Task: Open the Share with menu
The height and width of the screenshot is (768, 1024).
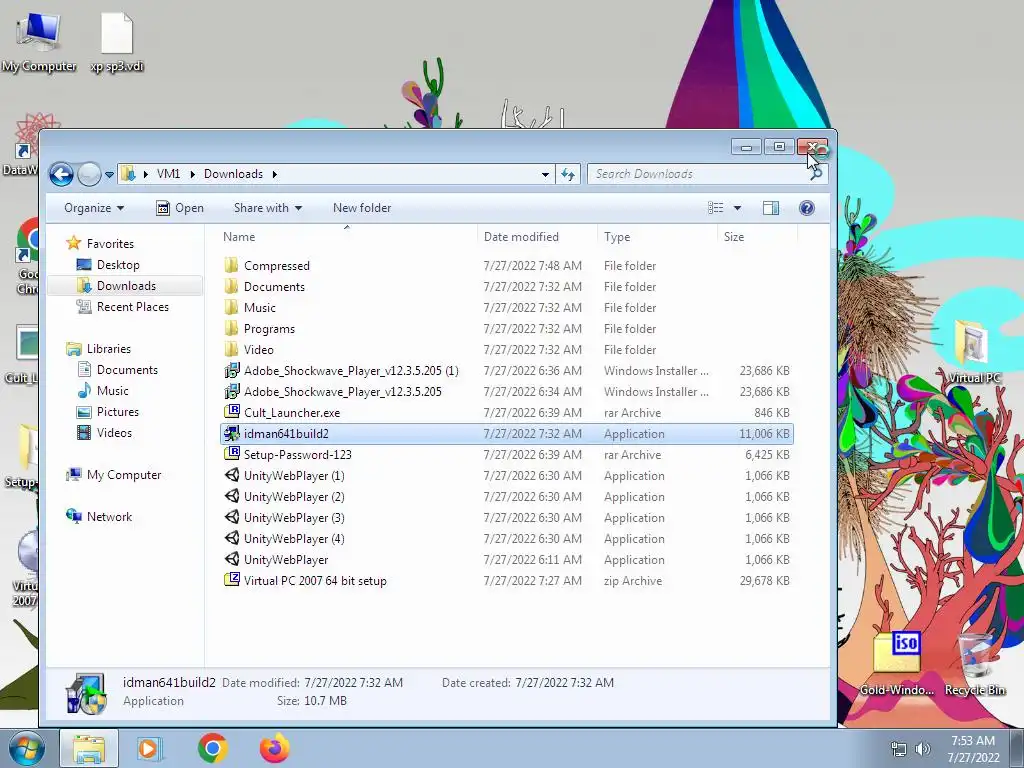Action: pos(268,208)
